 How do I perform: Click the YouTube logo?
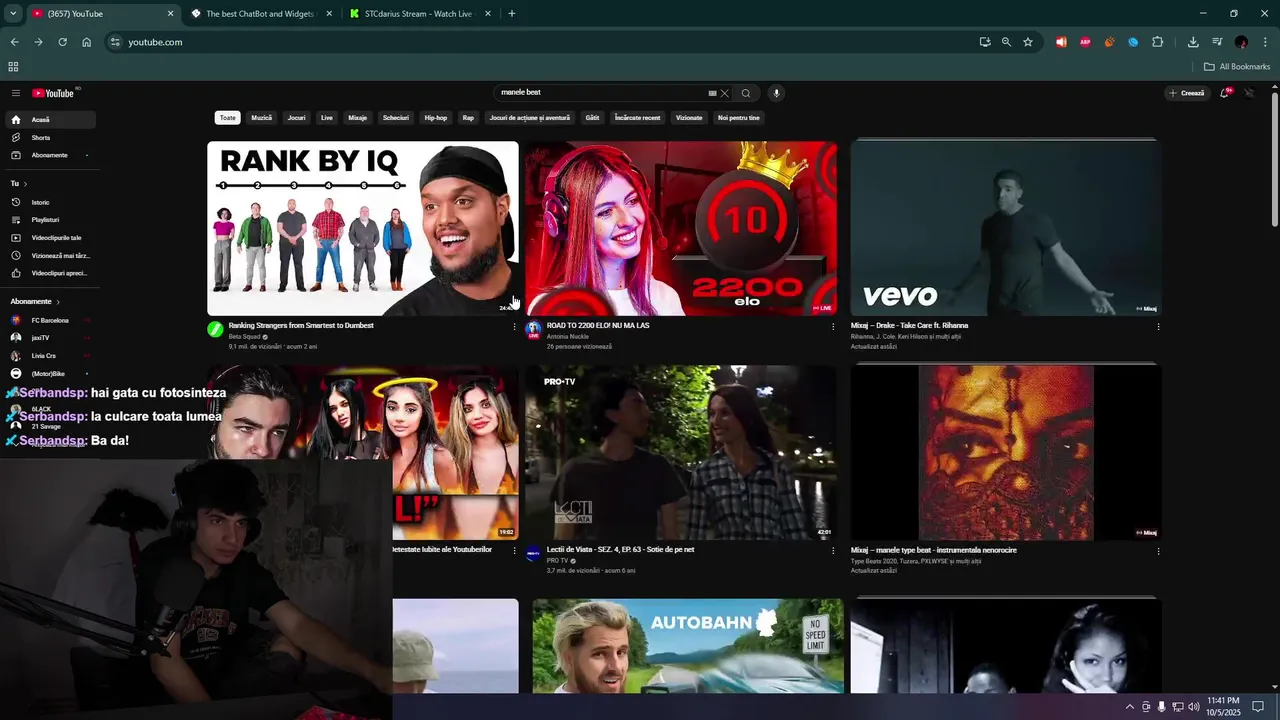[x=54, y=93]
